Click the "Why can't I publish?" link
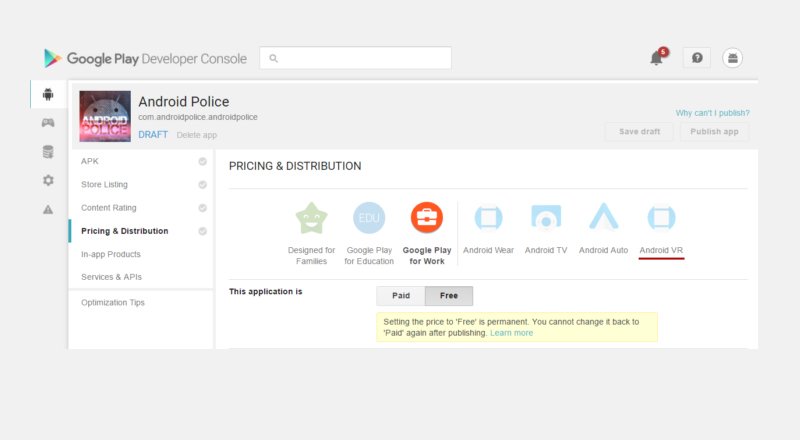Screen dimensions: 800x440 coord(712,113)
